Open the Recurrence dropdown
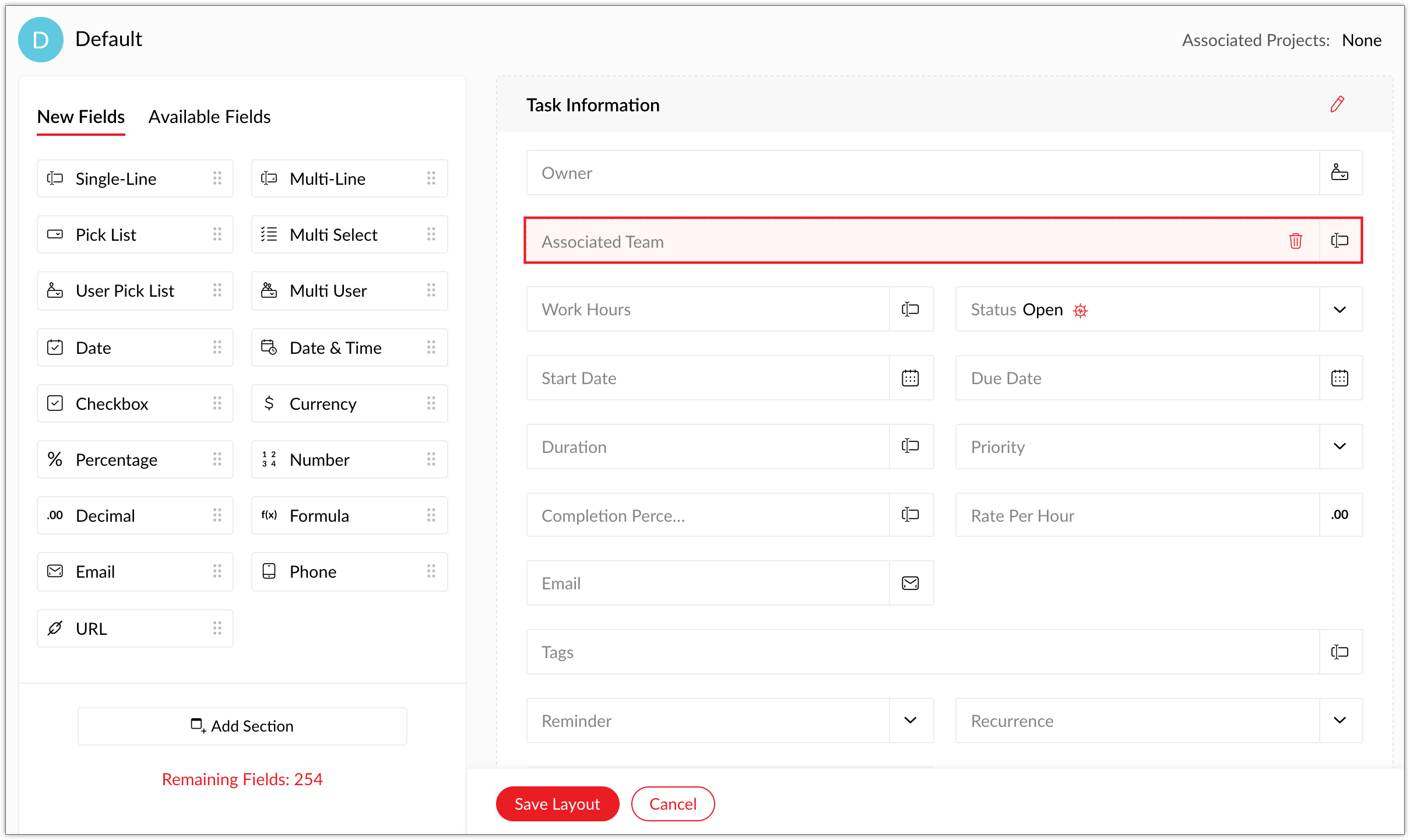Viewport: 1410px width, 840px height. tap(1339, 721)
